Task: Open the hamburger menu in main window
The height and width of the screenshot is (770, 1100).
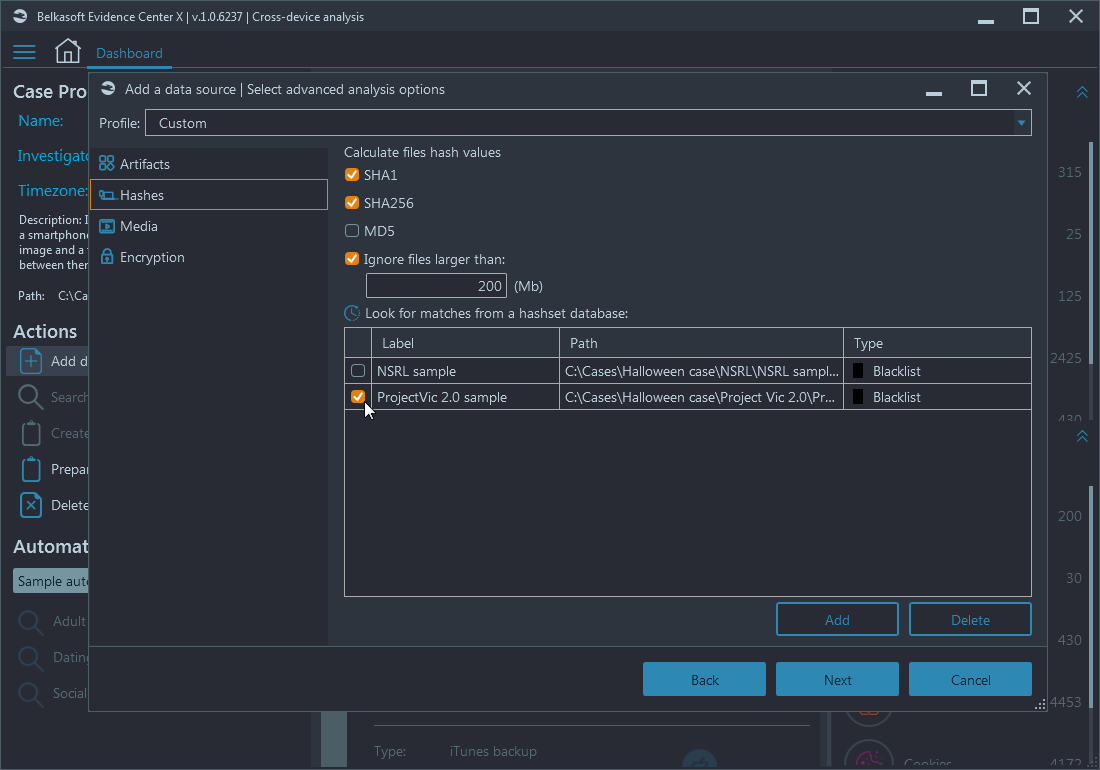Action: click(24, 52)
